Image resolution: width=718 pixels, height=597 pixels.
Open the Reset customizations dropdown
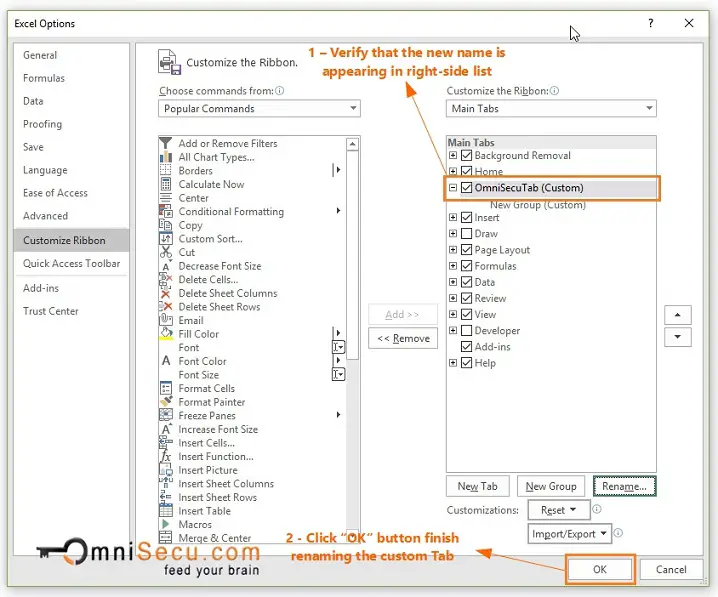pos(559,510)
